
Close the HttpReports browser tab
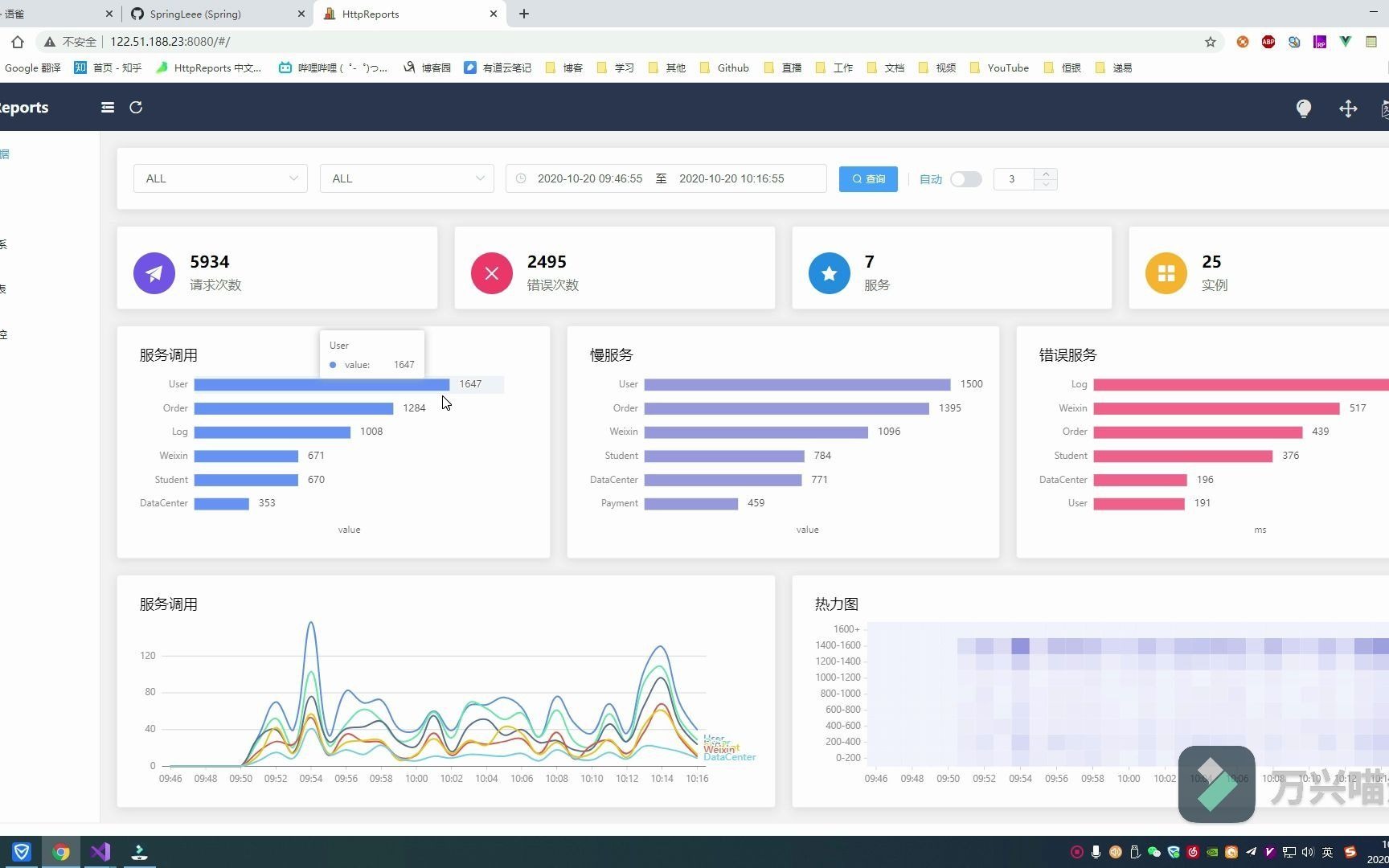(494, 14)
